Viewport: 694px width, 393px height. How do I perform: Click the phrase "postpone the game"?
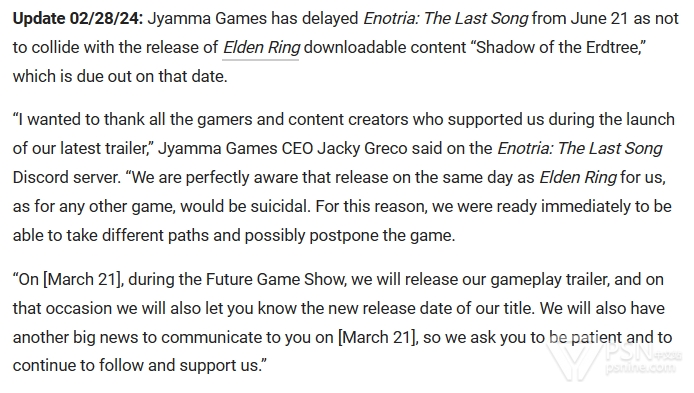[x=380, y=235]
